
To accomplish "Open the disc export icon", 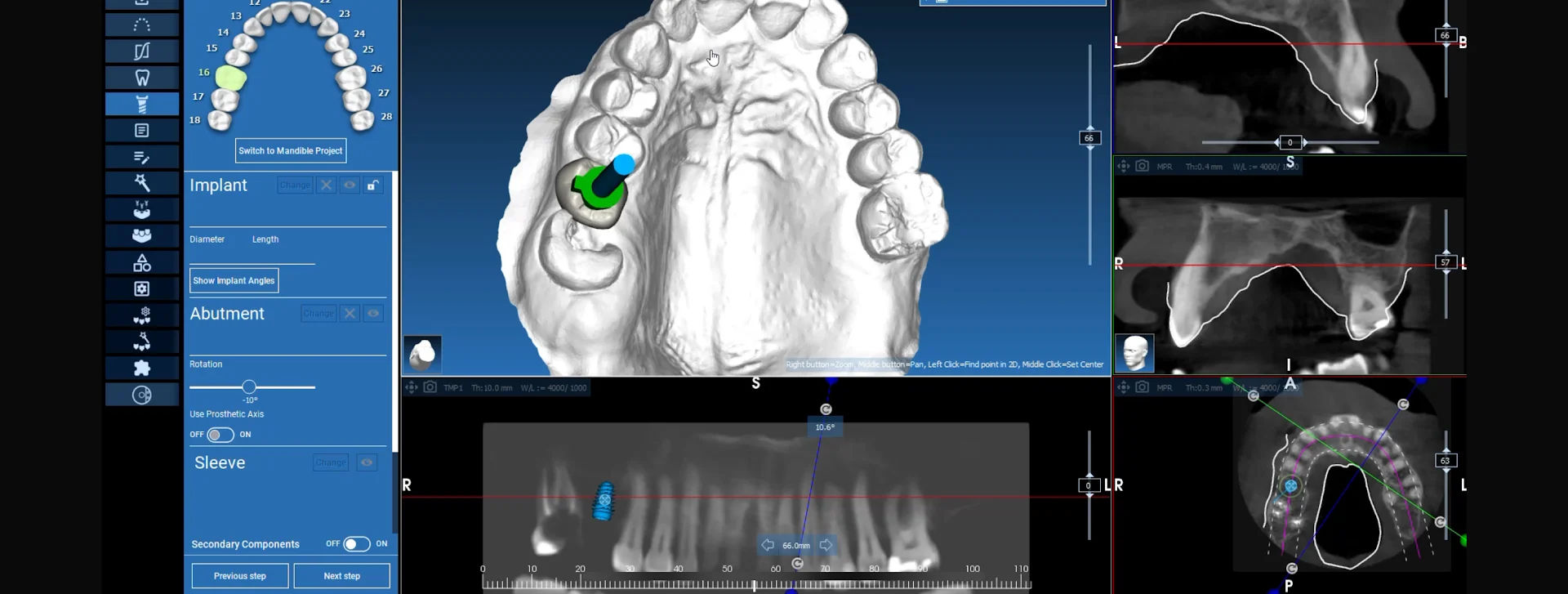I will pyautogui.click(x=142, y=395).
